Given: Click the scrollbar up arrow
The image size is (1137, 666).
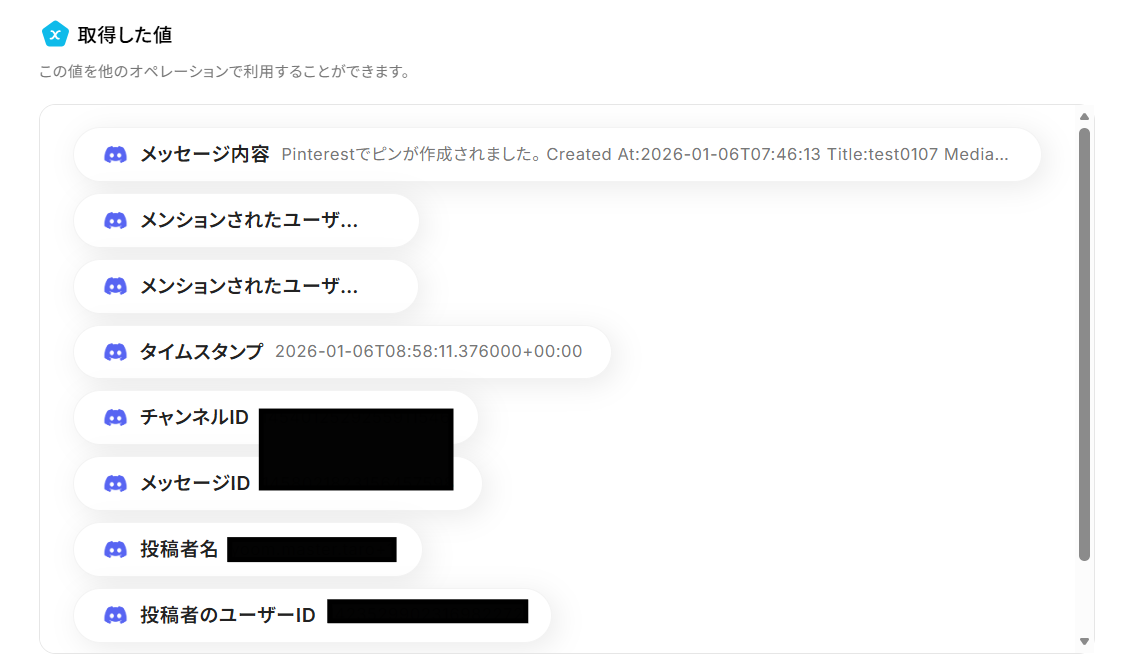Looking at the screenshot, I should (1084, 117).
